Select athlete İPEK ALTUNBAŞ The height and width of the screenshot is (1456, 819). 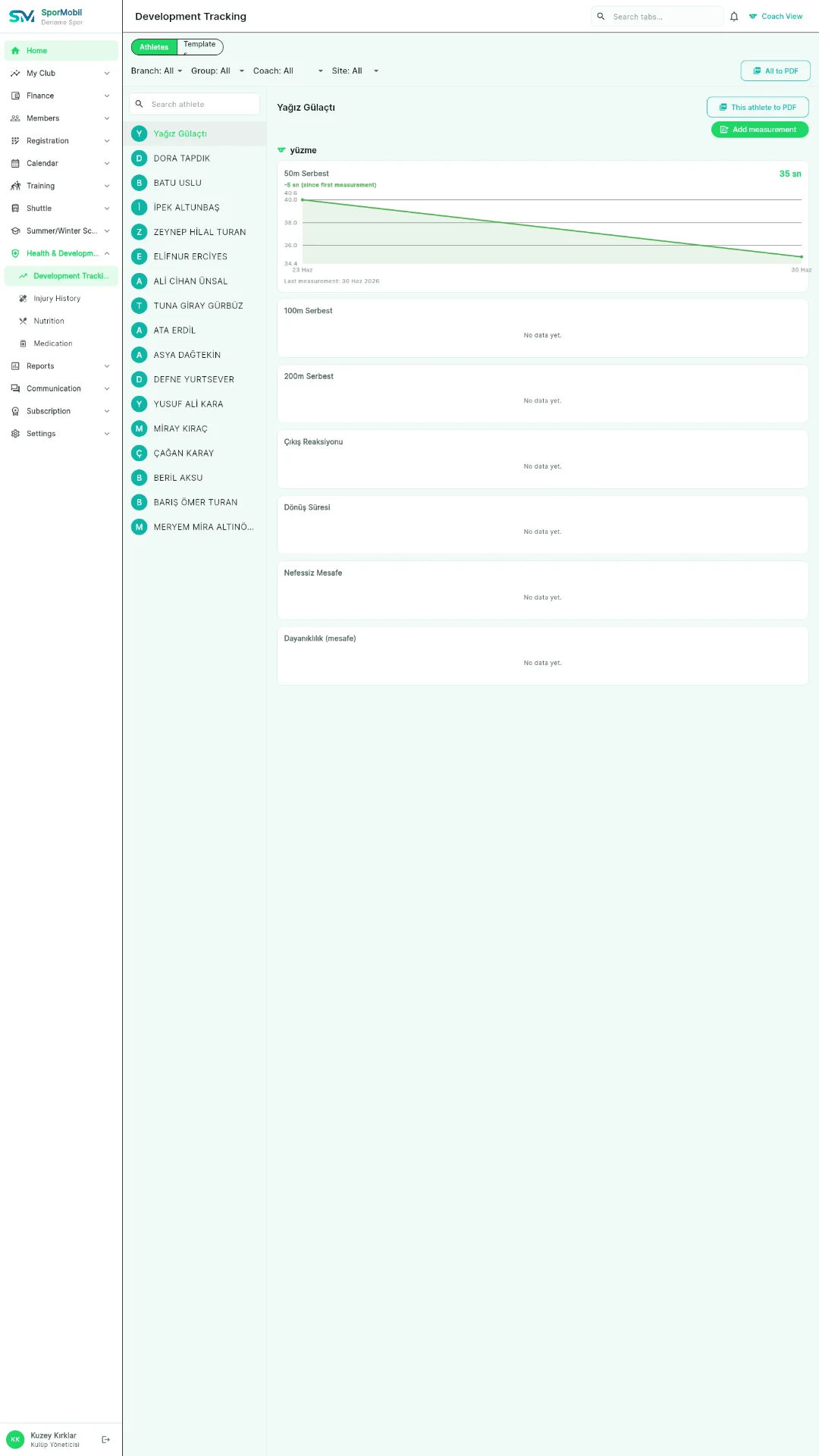(x=195, y=208)
